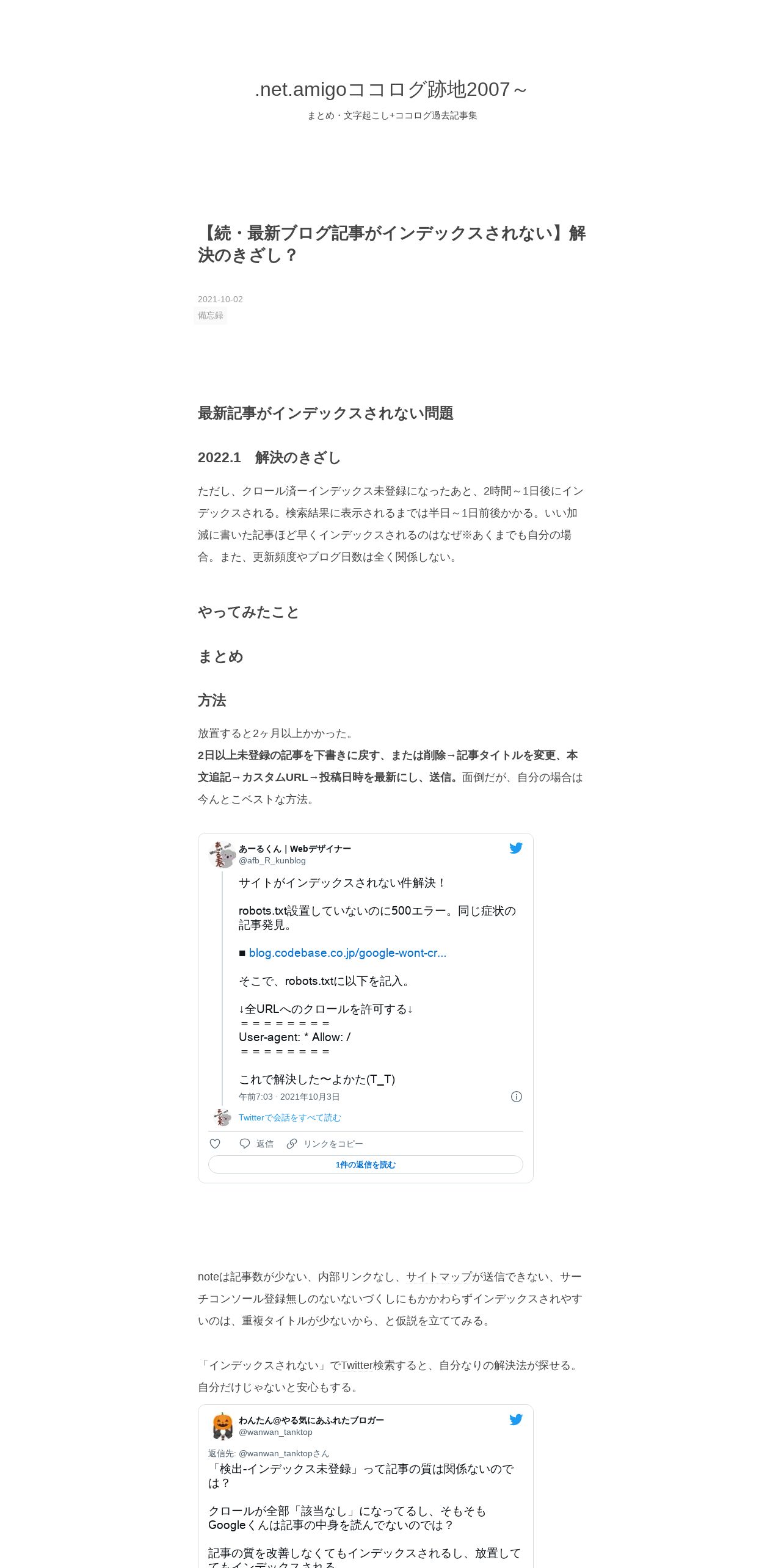The height and width of the screenshot is (1568, 784).
Task: Click the わんたん pumpkin avatar image
Action: (x=222, y=1426)
